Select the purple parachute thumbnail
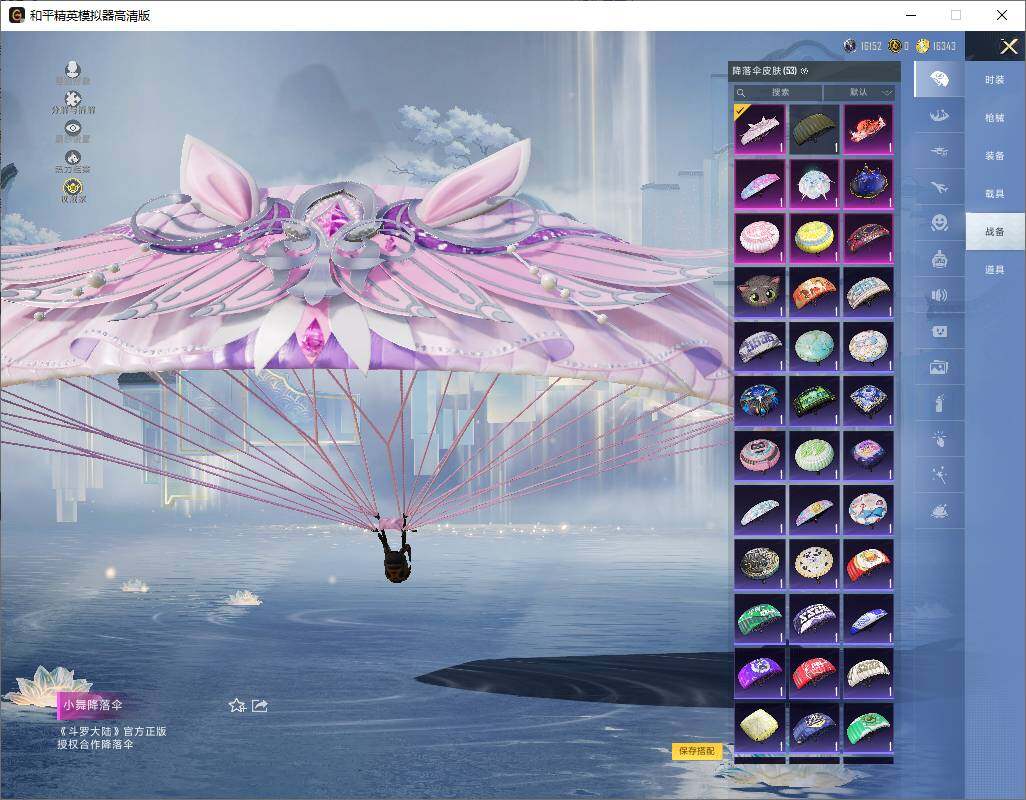This screenshot has width=1026, height=800. click(759, 673)
